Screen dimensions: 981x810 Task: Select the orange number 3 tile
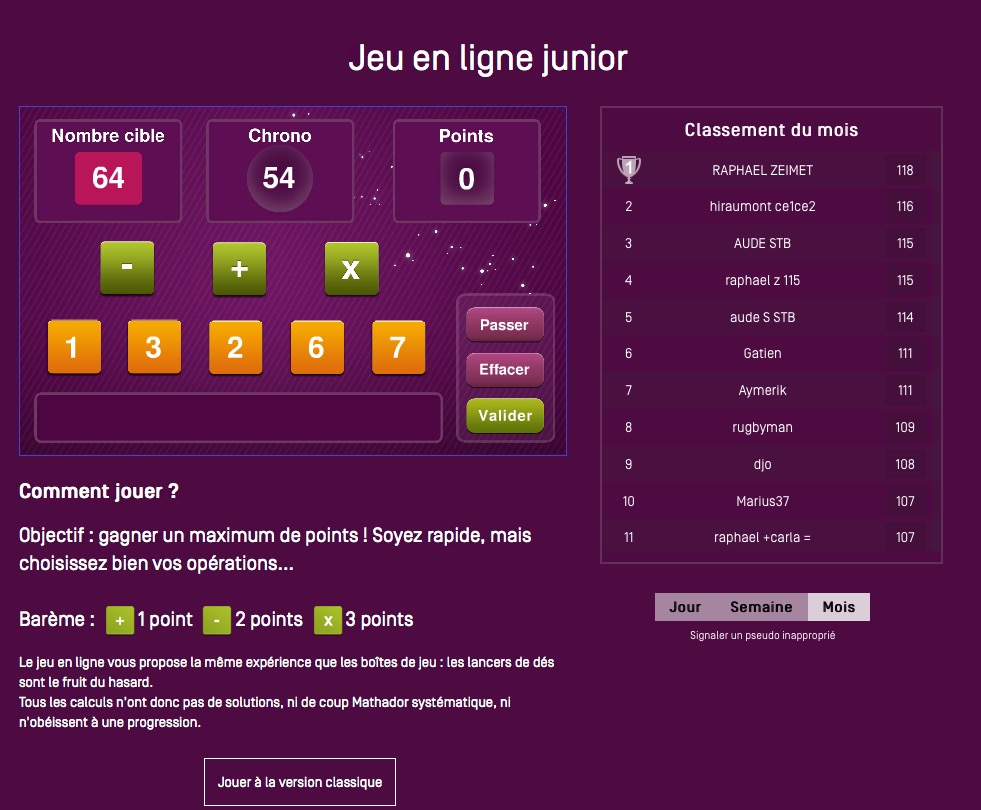[x=154, y=347]
